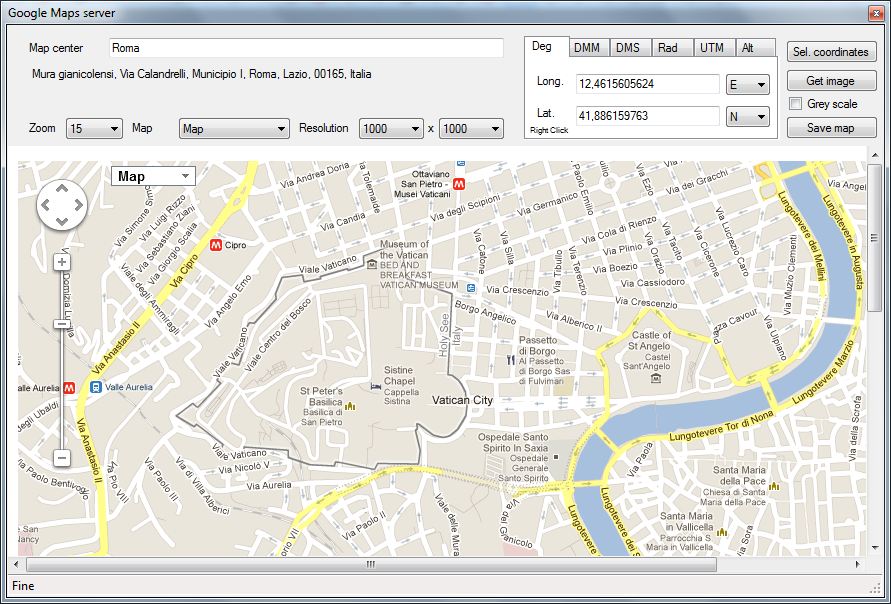The height and width of the screenshot is (604, 891).
Task: Click the Viale Vaticano label near the museum
Action: (327, 264)
